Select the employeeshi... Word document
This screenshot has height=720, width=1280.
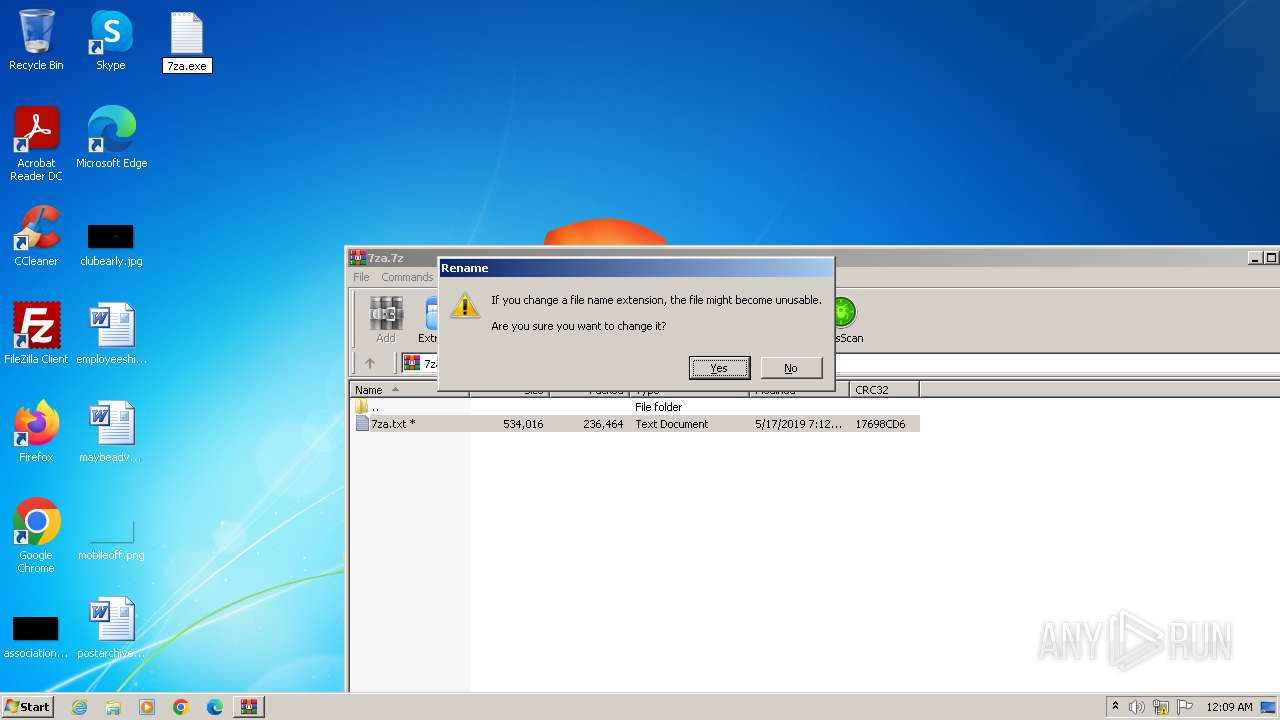(x=111, y=334)
